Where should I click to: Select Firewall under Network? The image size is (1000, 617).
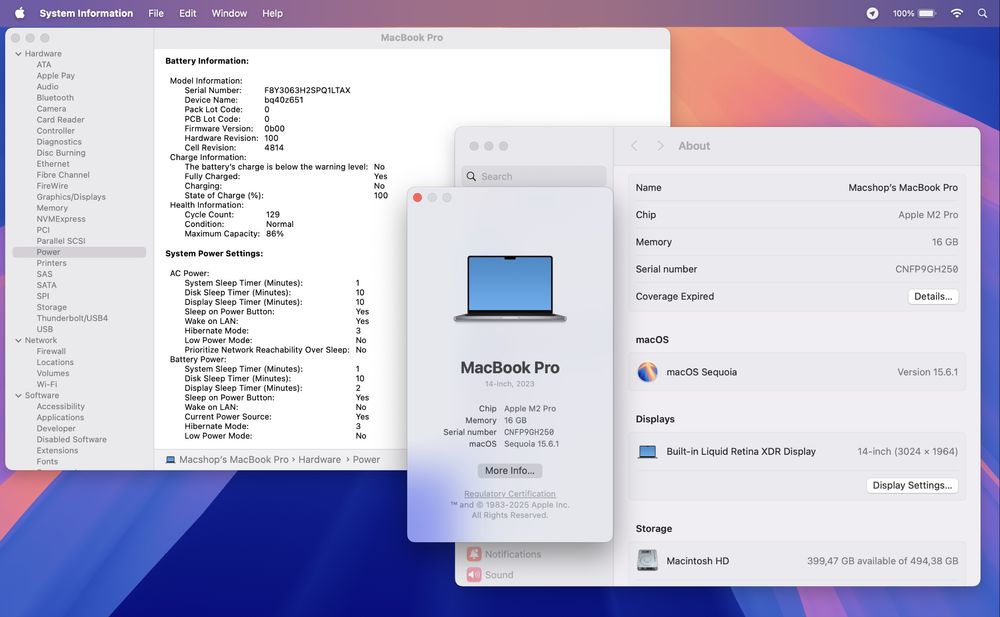51,351
